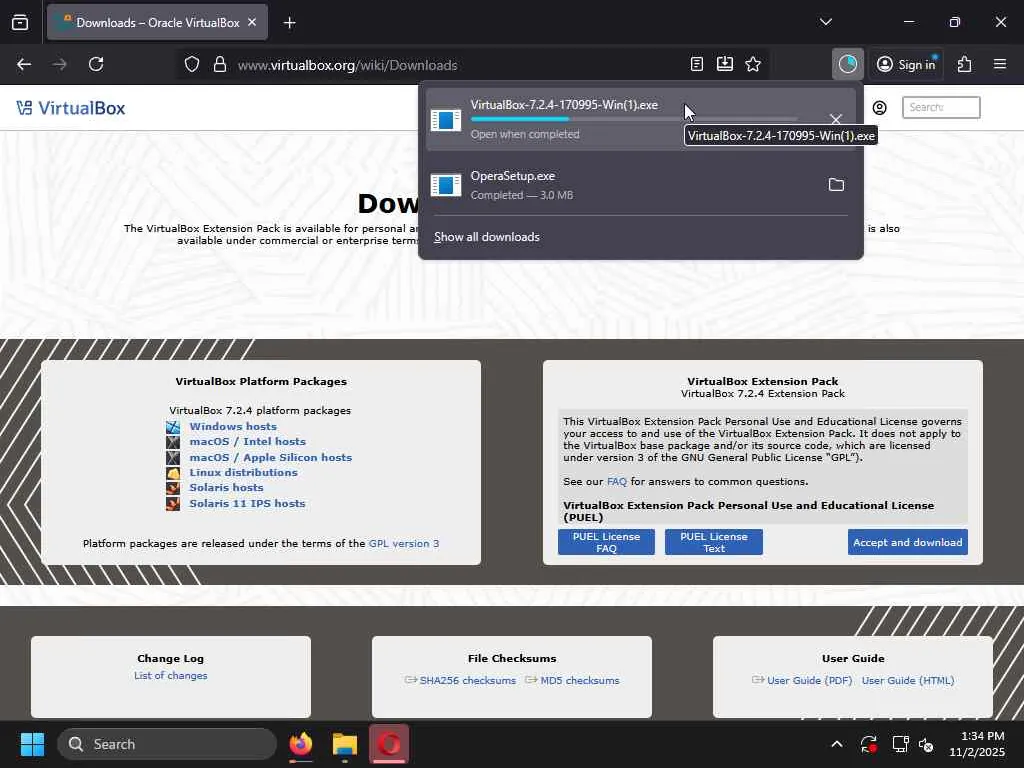Screen dimensions: 1024x768
Task: Click the OperaSetup.exe file type icon
Action: [446, 185]
